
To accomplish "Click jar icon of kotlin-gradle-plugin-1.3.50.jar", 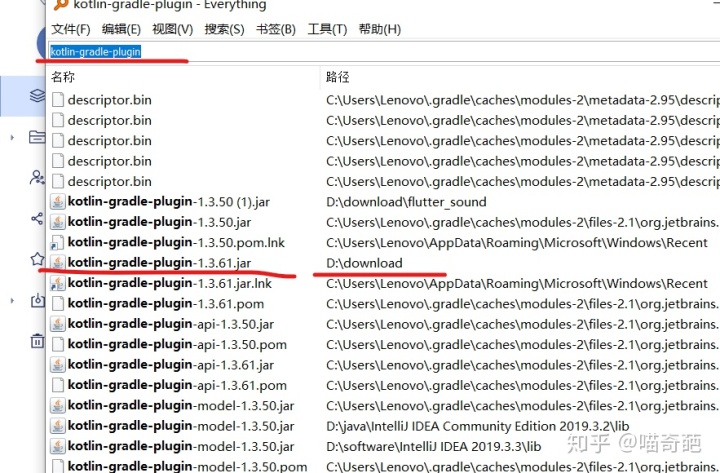I will click(58, 222).
